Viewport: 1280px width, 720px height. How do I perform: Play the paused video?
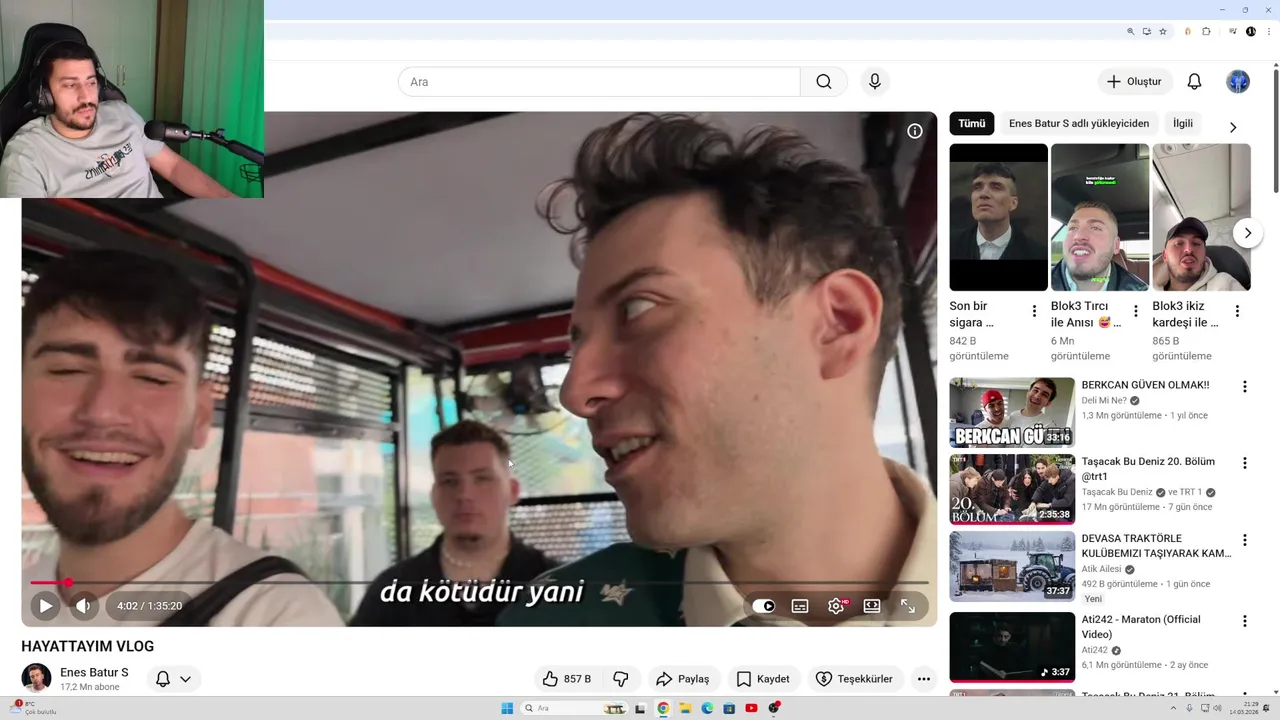coord(45,605)
